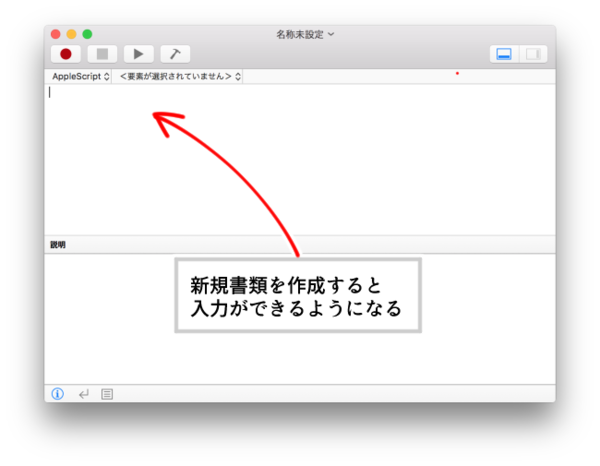
Task: Open the 名称未設定 title dropdown chevron
Action: (331, 34)
